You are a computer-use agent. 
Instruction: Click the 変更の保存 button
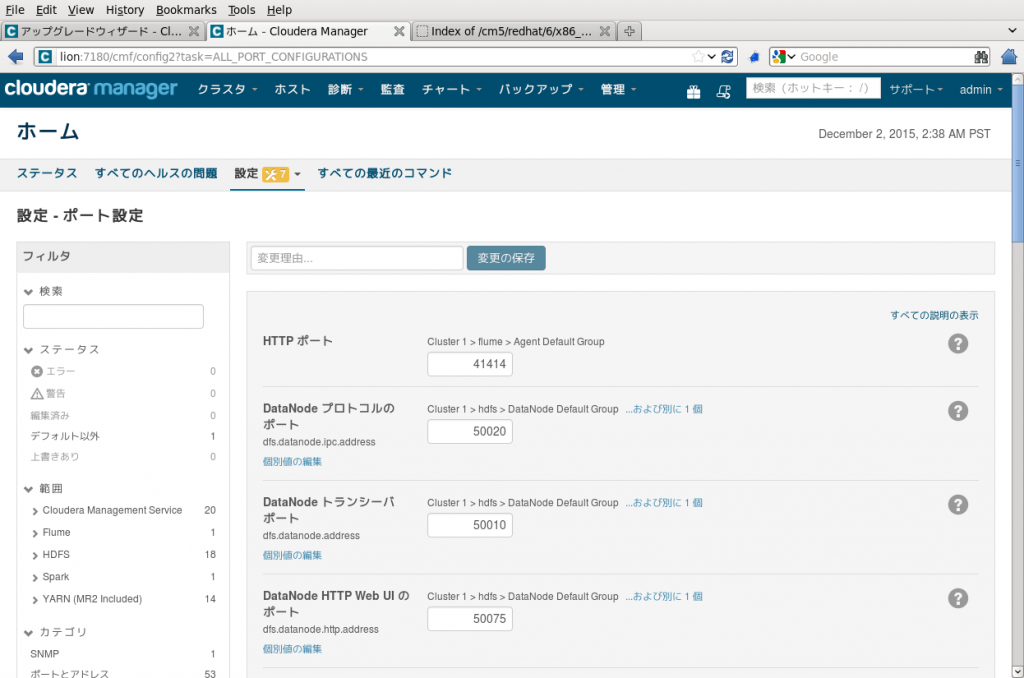point(506,258)
